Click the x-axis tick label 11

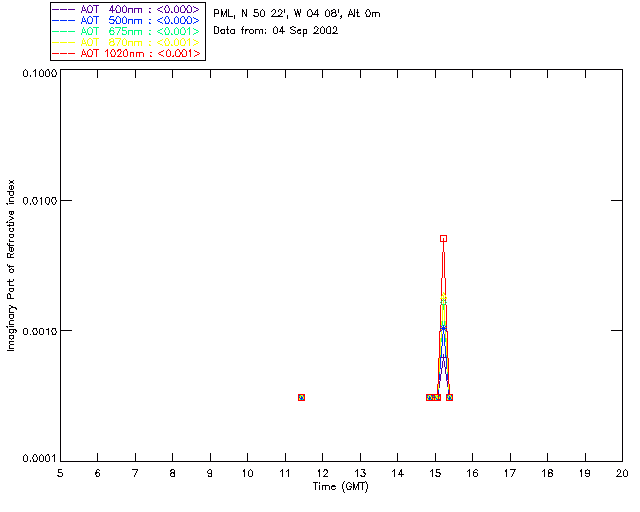click(x=285, y=473)
